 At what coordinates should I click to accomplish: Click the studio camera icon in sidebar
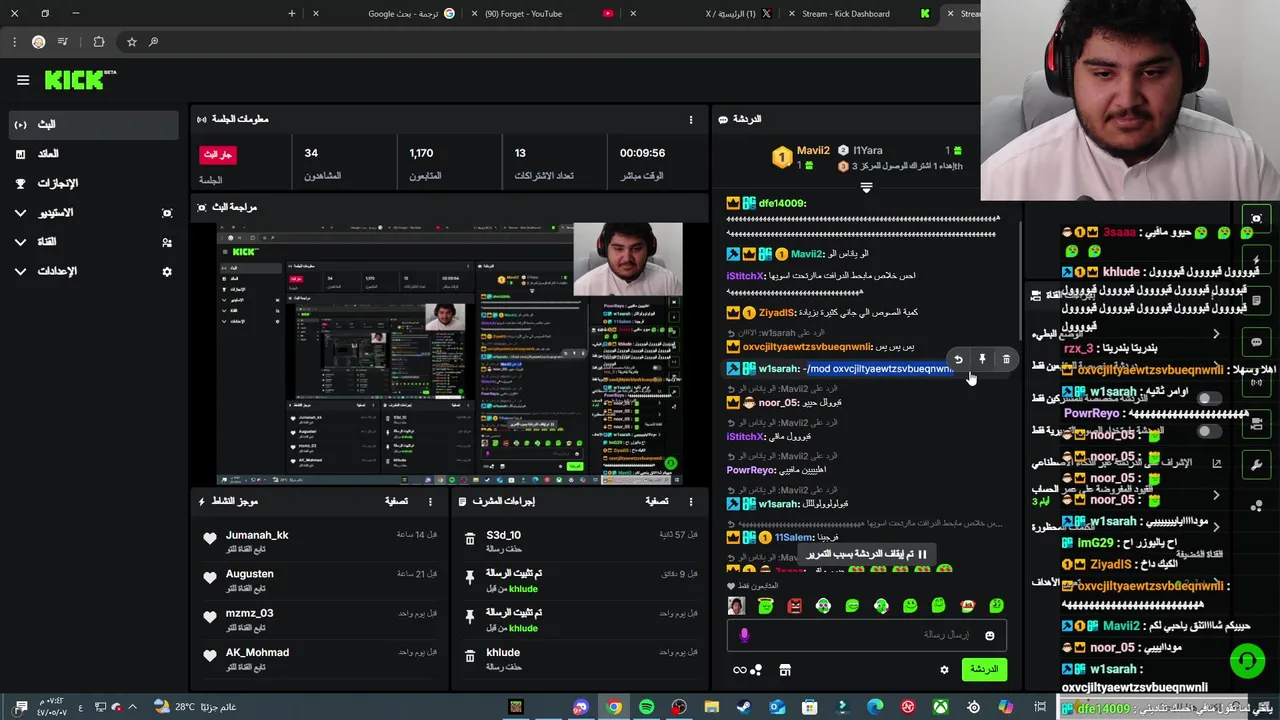[x=167, y=213]
